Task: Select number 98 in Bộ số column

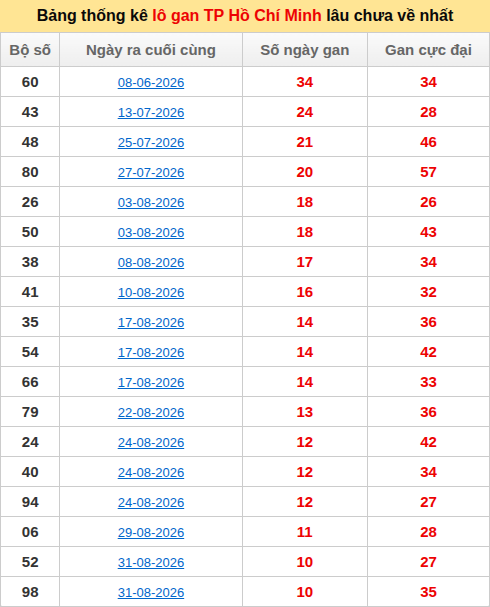Action: point(30,592)
